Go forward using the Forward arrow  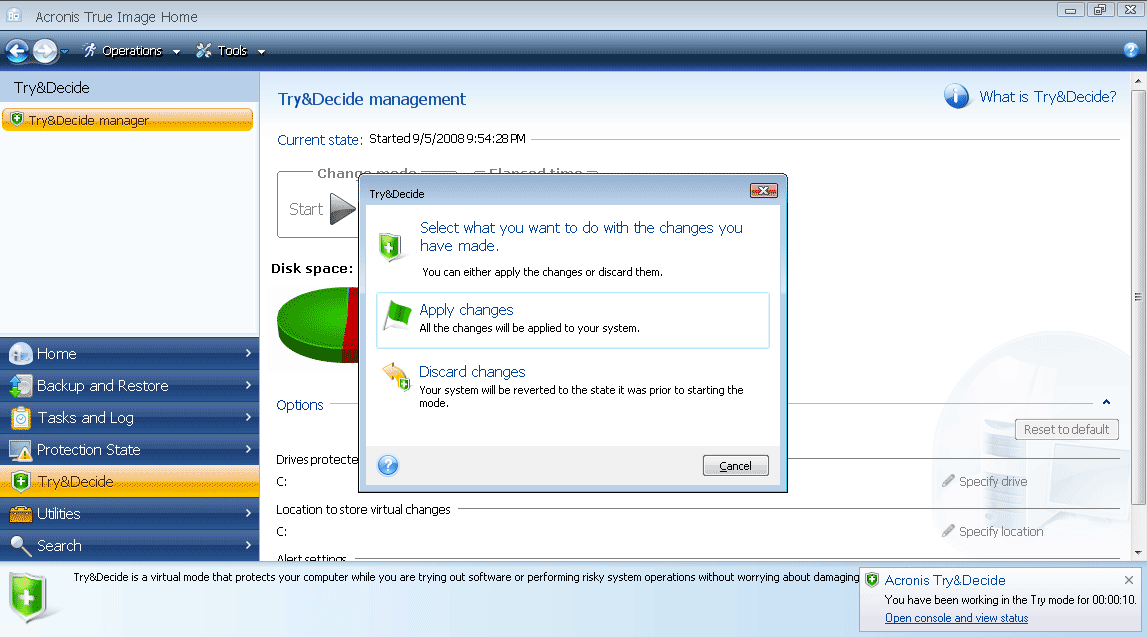pos(45,50)
